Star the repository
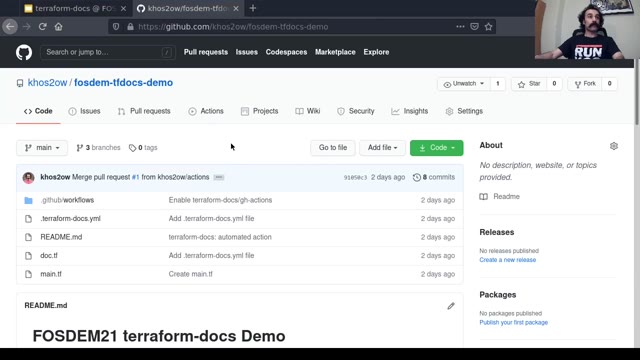Image resolution: width=640 pixels, height=360 pixels. click(529, 84)
